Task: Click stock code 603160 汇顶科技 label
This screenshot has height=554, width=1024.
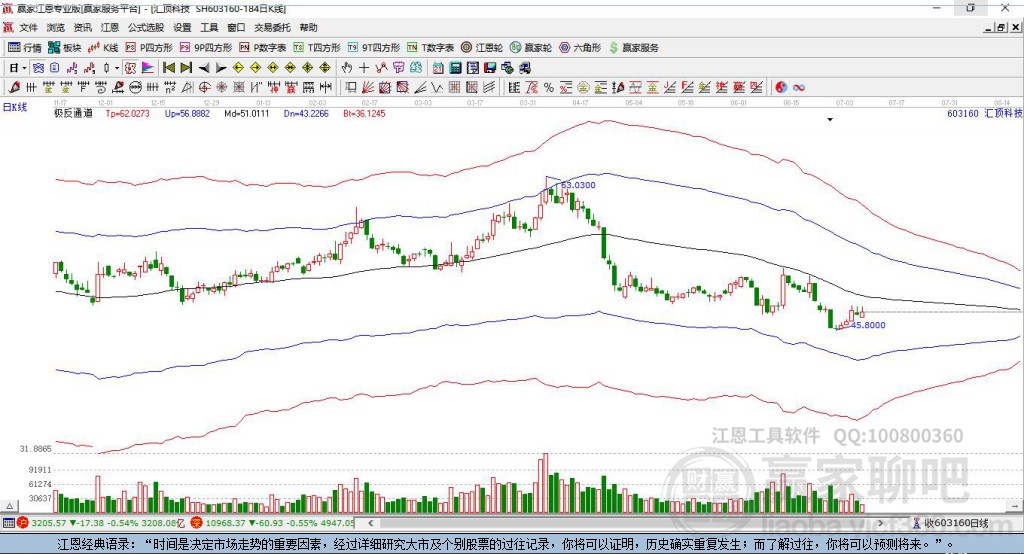Action: pos(985,113)
